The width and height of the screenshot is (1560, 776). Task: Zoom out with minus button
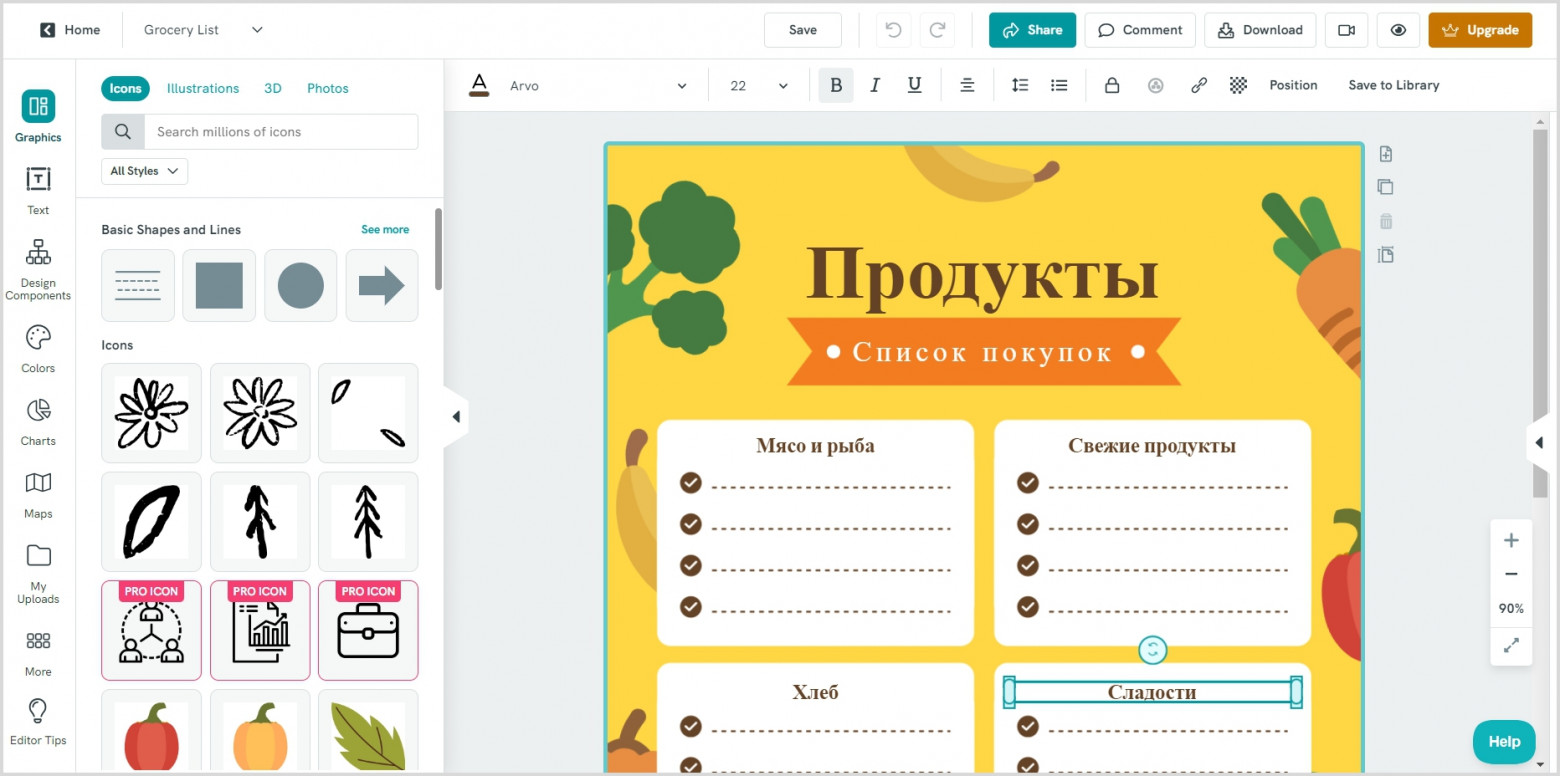(x=1511, y=574)
